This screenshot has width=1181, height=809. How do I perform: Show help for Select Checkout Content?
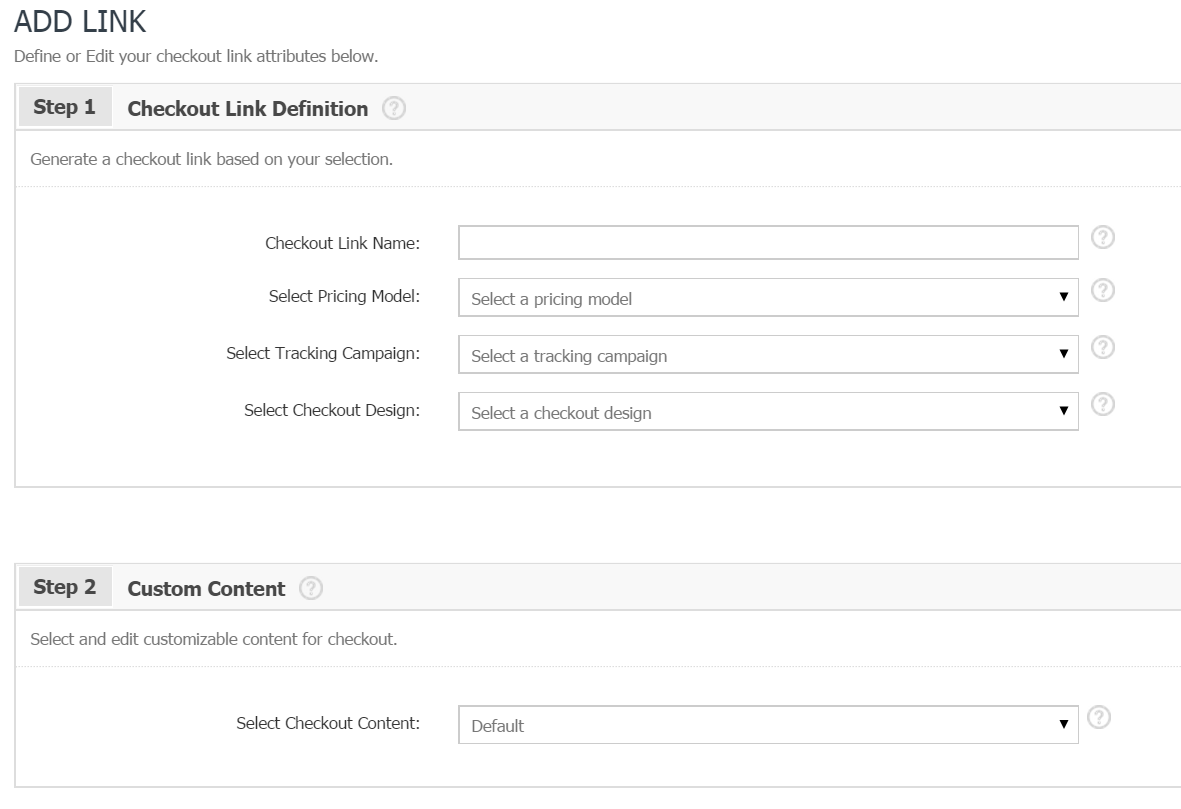coord(1099,718)
